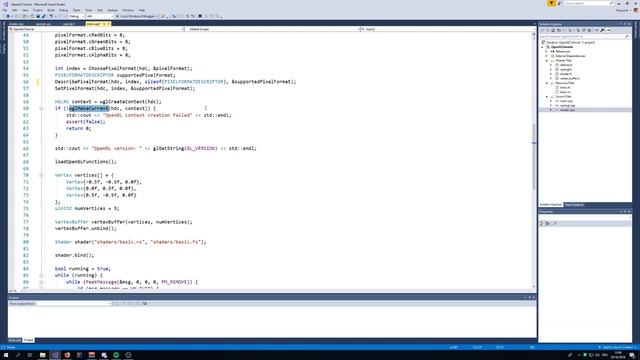The image size is (640, 360).
Task: Close the main.cpp editor tab
Action: coord(109,24)
